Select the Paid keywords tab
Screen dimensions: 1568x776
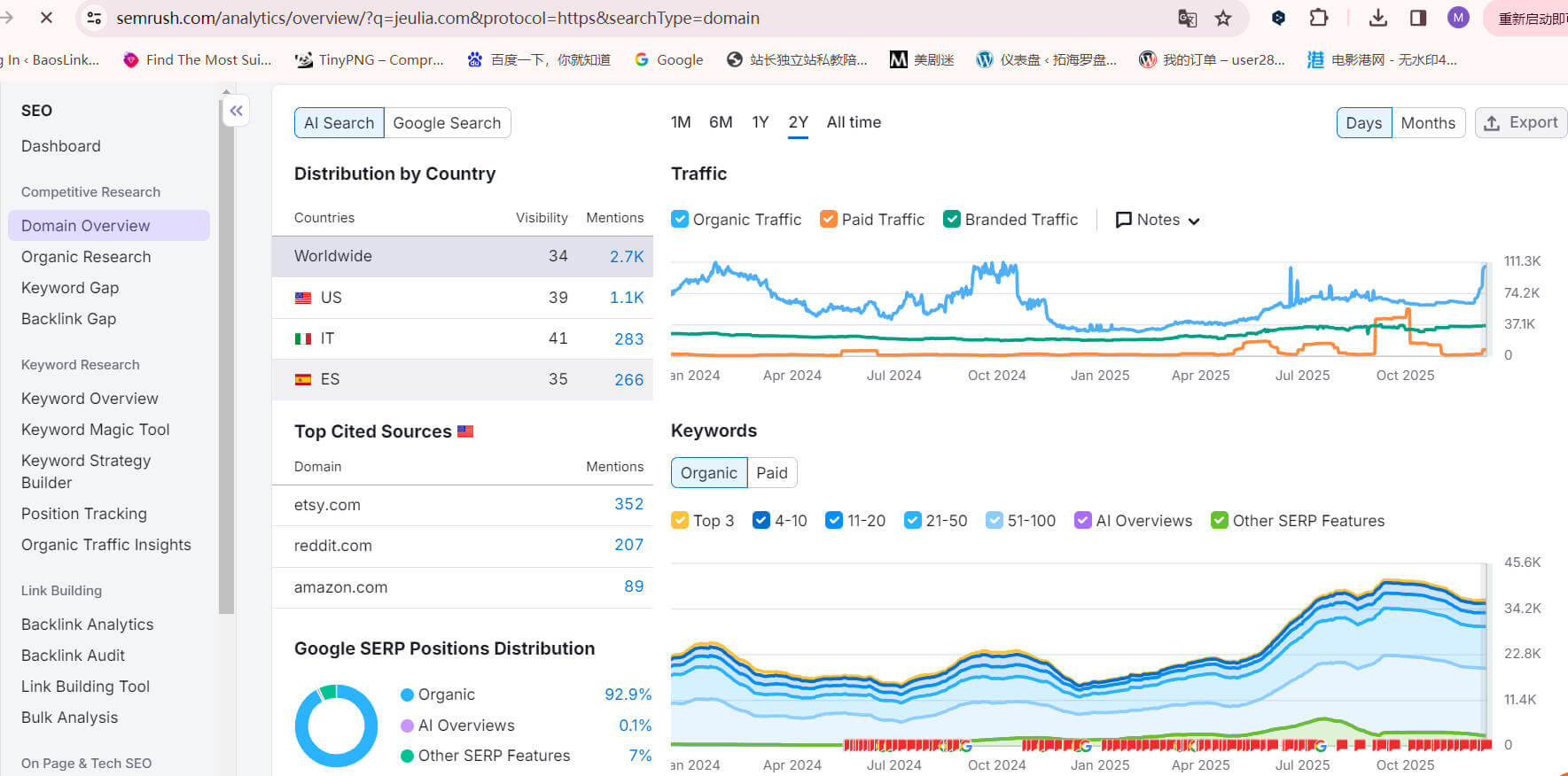[x=771, y=473]
